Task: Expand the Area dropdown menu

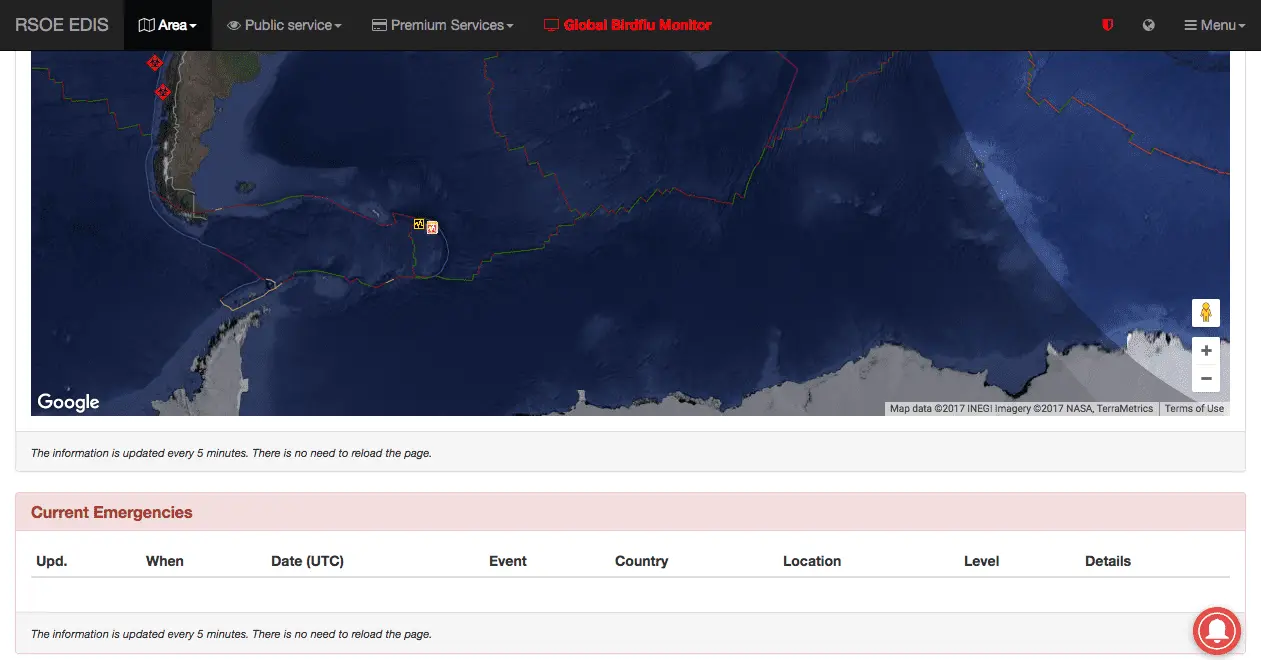Action: [x=168, y=25]
